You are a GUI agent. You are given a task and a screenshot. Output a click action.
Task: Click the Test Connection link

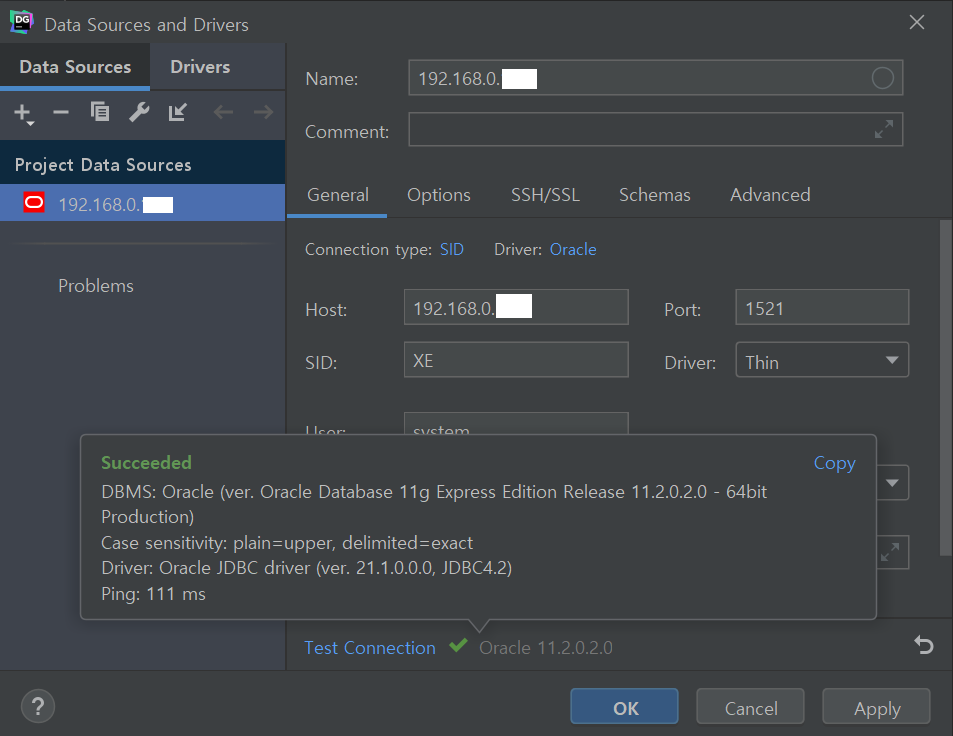pos(370,648)
